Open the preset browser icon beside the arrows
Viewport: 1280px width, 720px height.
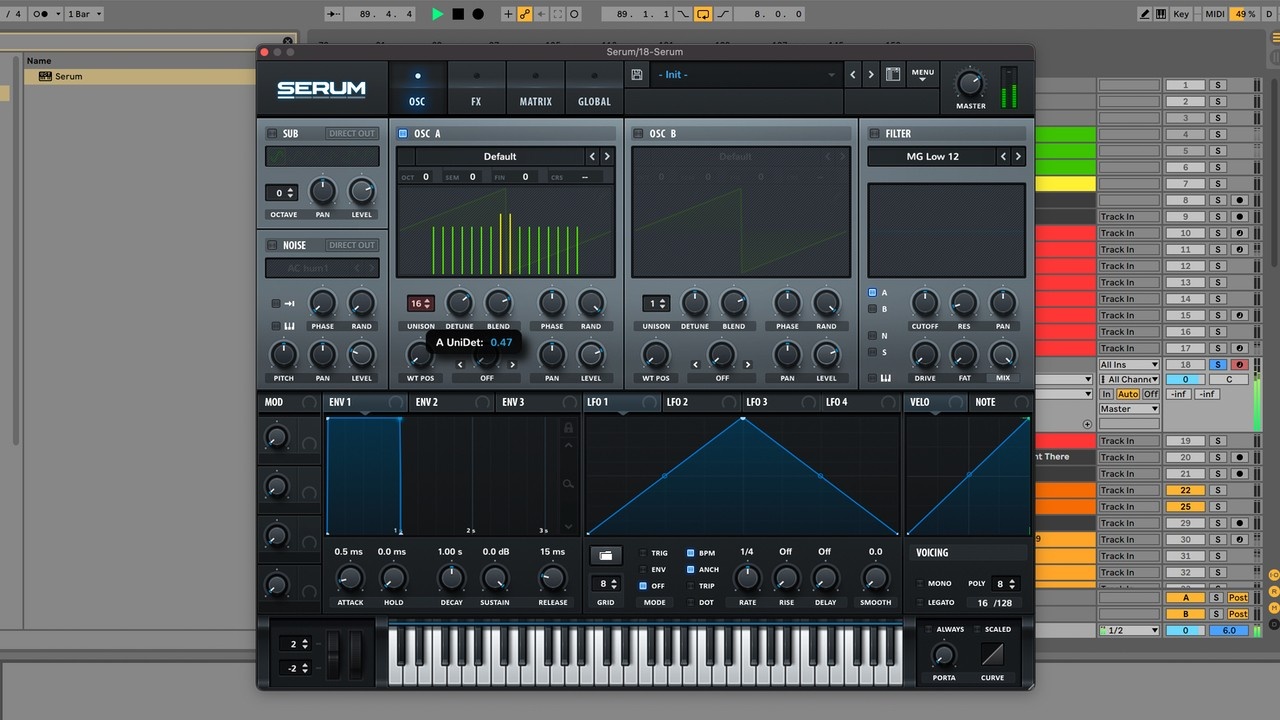coord(892,75)
